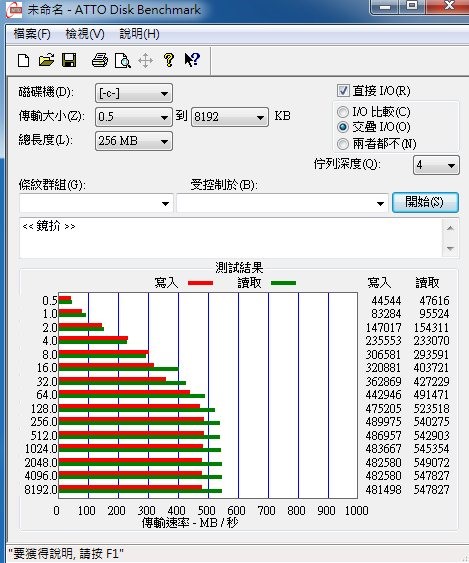Close the ATTO Disk Benchmark window

point(449,6)
